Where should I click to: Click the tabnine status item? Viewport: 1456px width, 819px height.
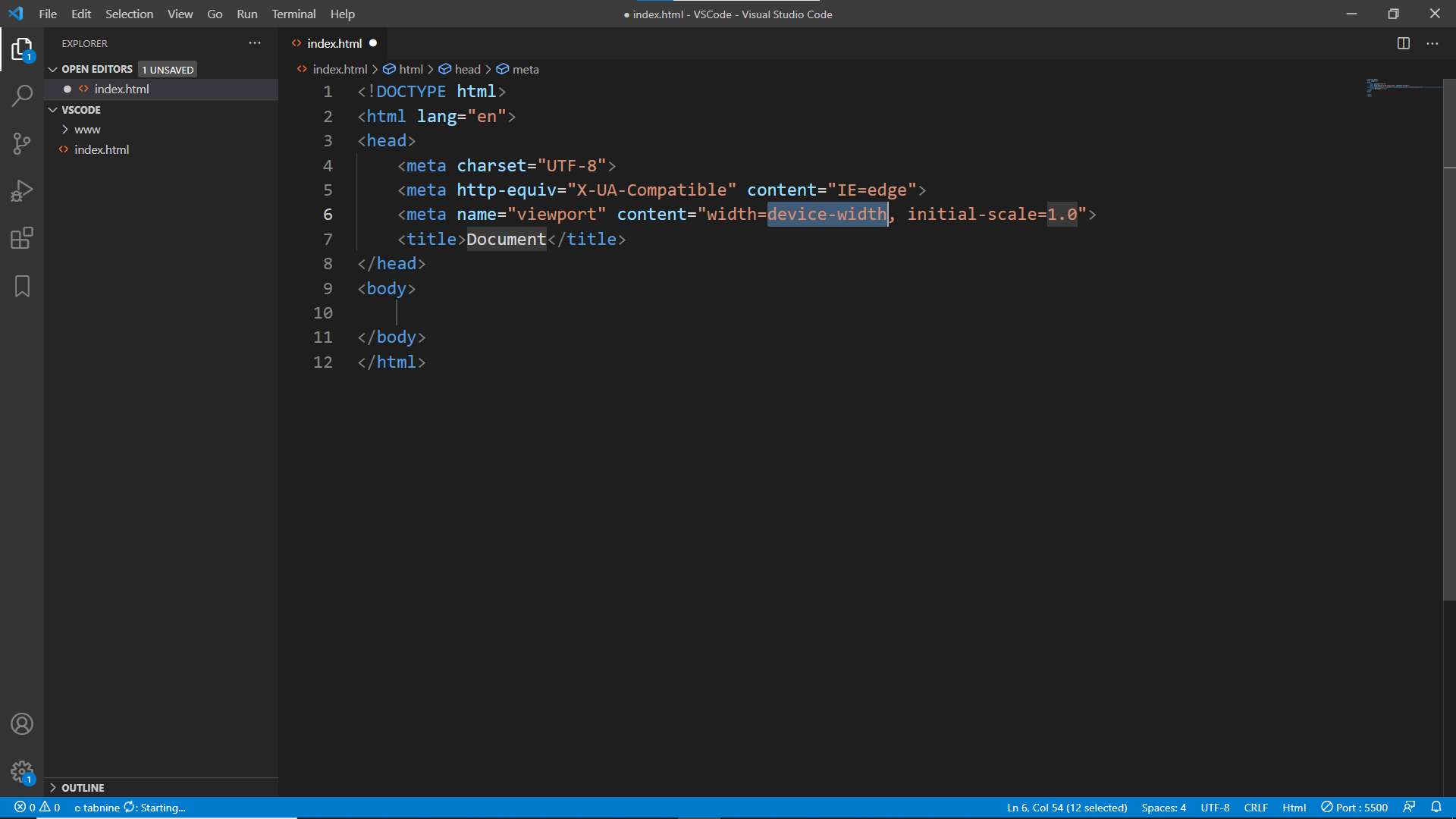(x=130, y=808)
